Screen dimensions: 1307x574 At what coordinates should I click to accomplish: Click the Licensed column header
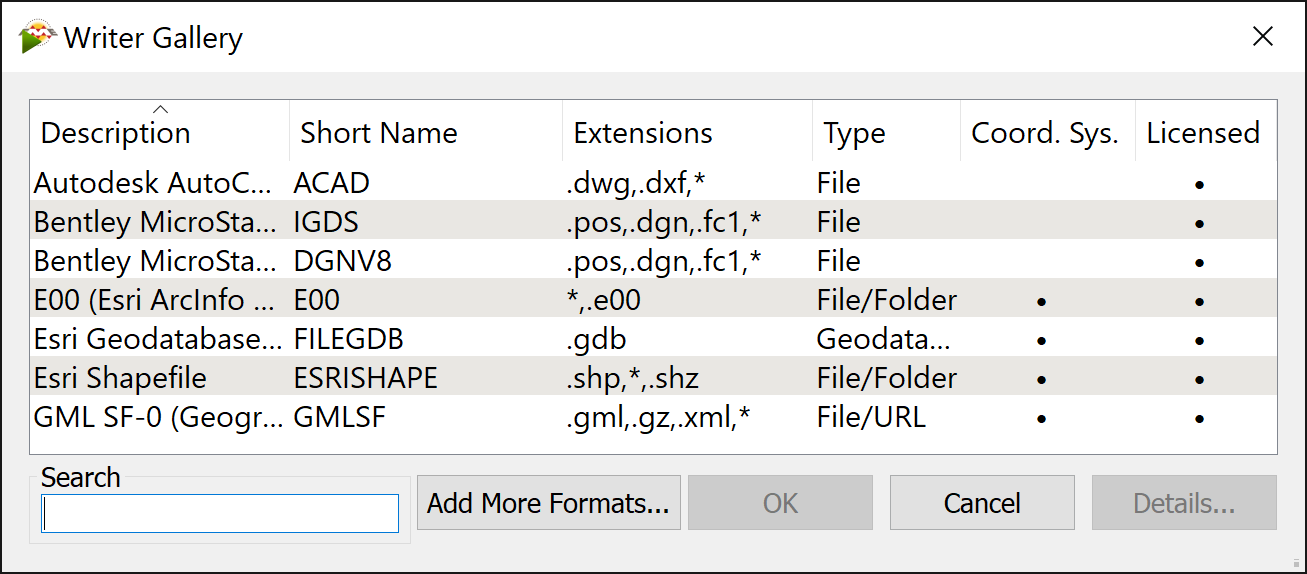tap(1203, 133)
